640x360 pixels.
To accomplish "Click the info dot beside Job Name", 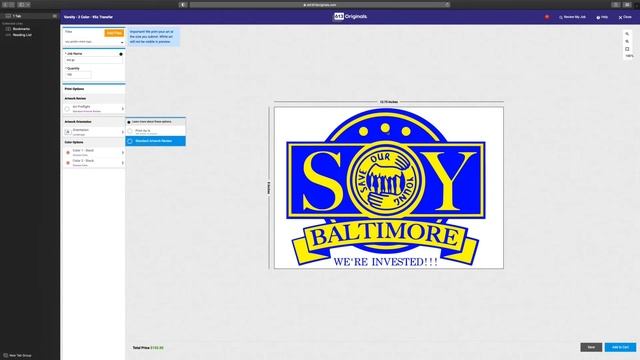I will click(121, 54).
